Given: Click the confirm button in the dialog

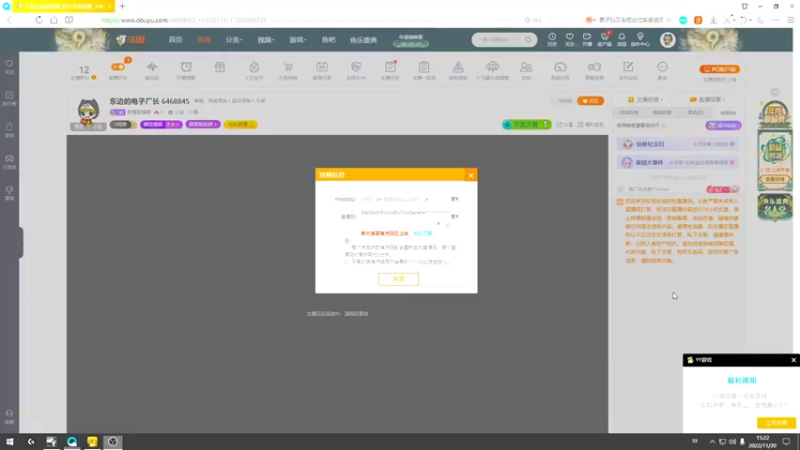Looking at the screenshot, I should 398,279.
